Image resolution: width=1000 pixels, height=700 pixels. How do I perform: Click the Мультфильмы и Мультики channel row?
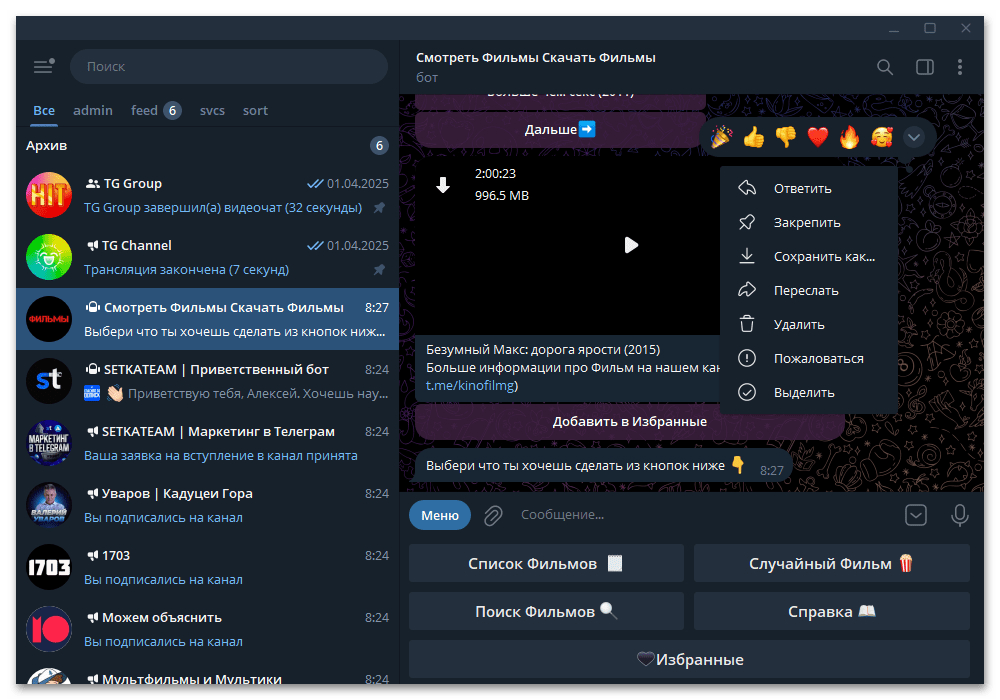(207, 674)
